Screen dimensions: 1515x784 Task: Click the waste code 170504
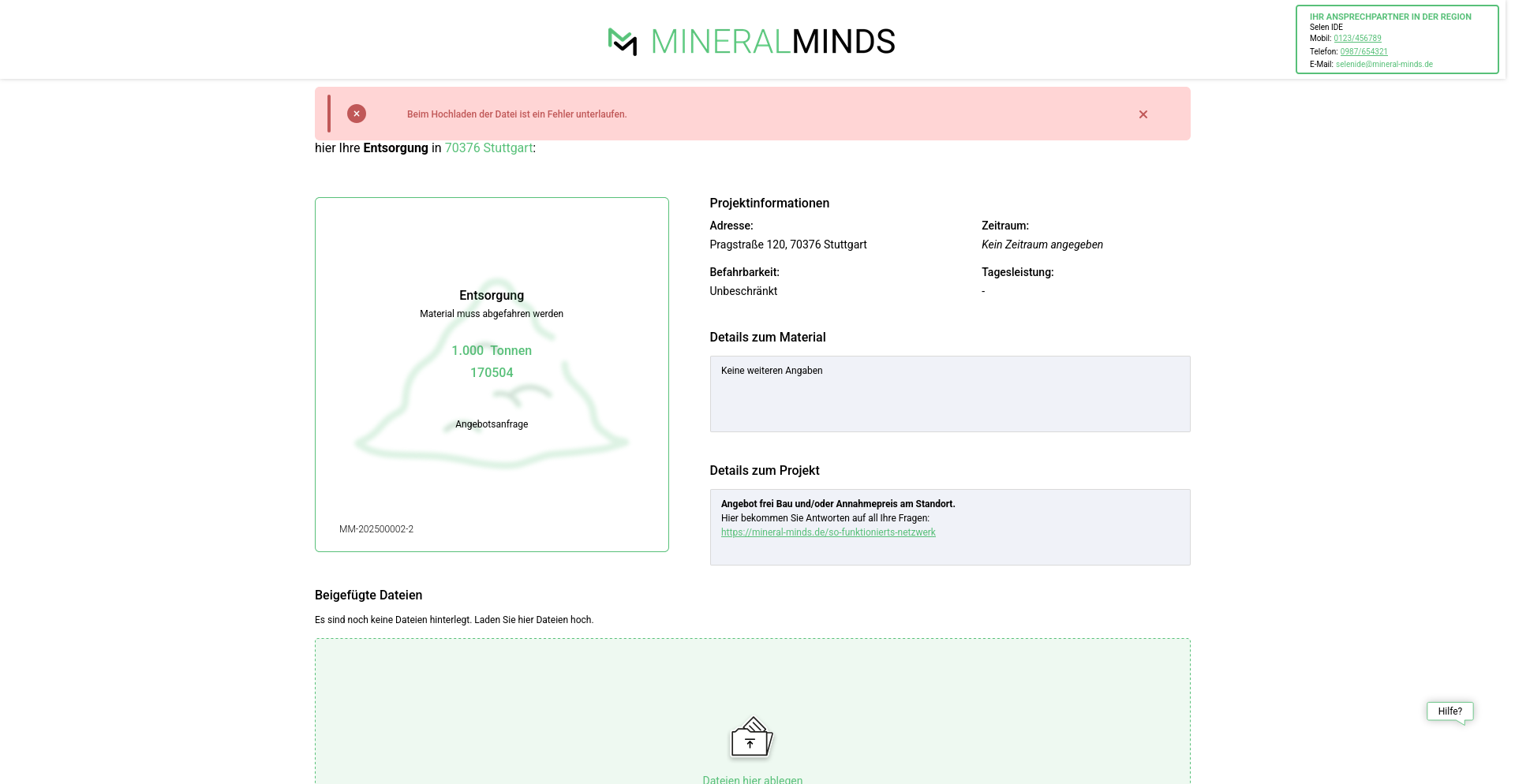tap(491, 373)
